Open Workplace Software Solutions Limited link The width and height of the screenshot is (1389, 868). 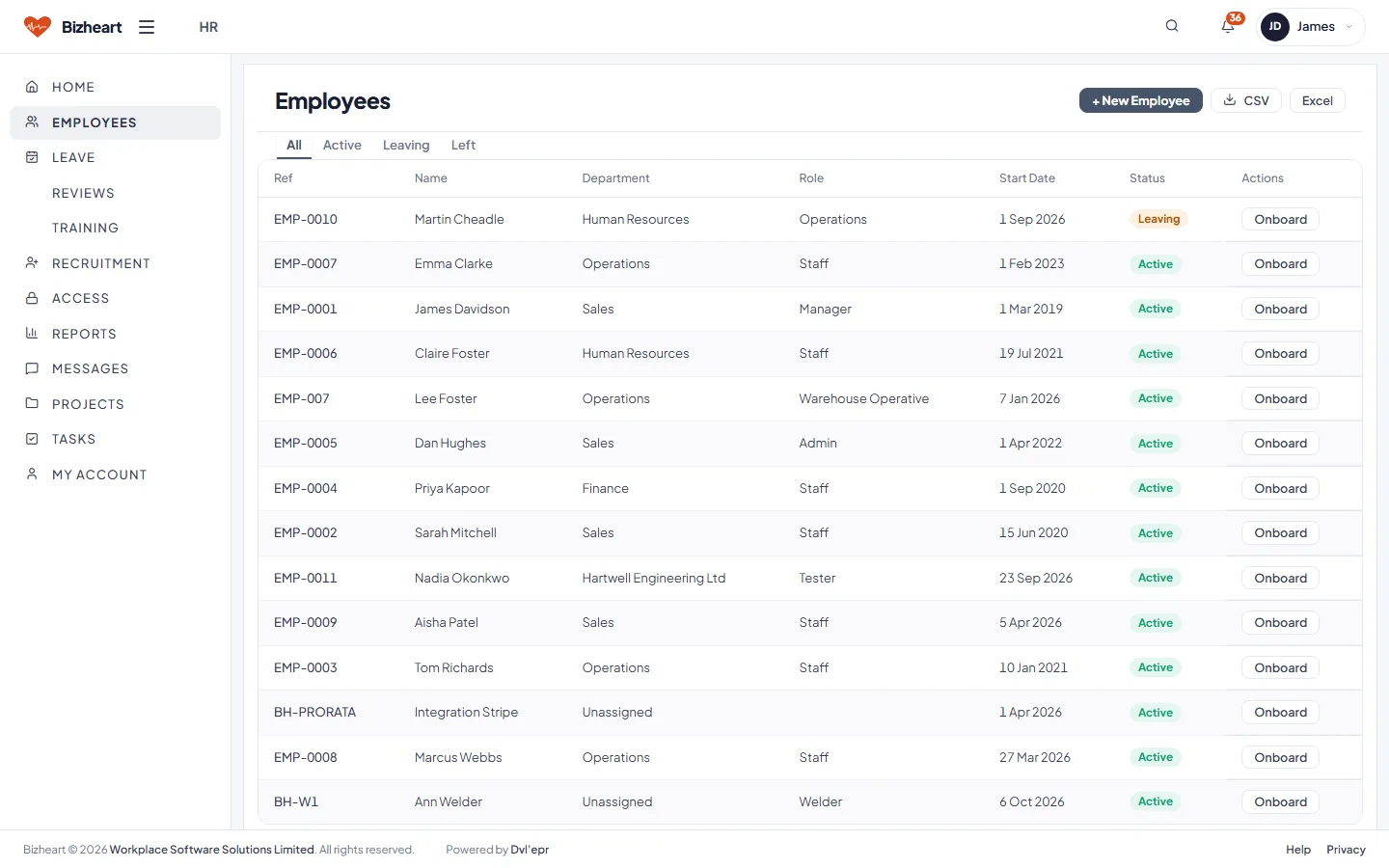pyautogui.click(x=212, y=850)
